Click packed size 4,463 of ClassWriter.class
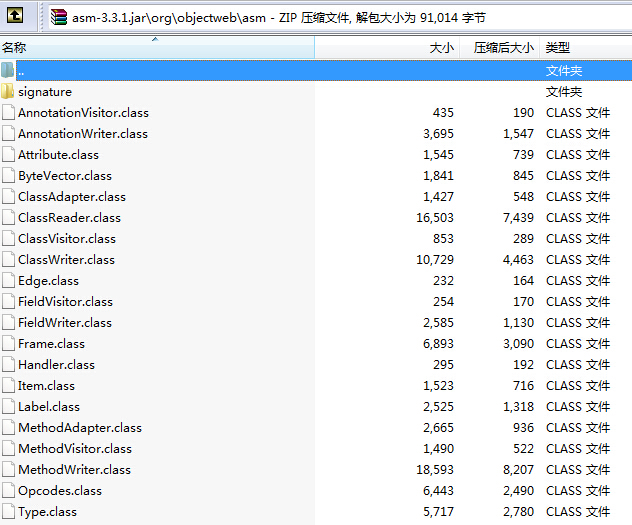632x525 pixels. click(x=518, y=259)
